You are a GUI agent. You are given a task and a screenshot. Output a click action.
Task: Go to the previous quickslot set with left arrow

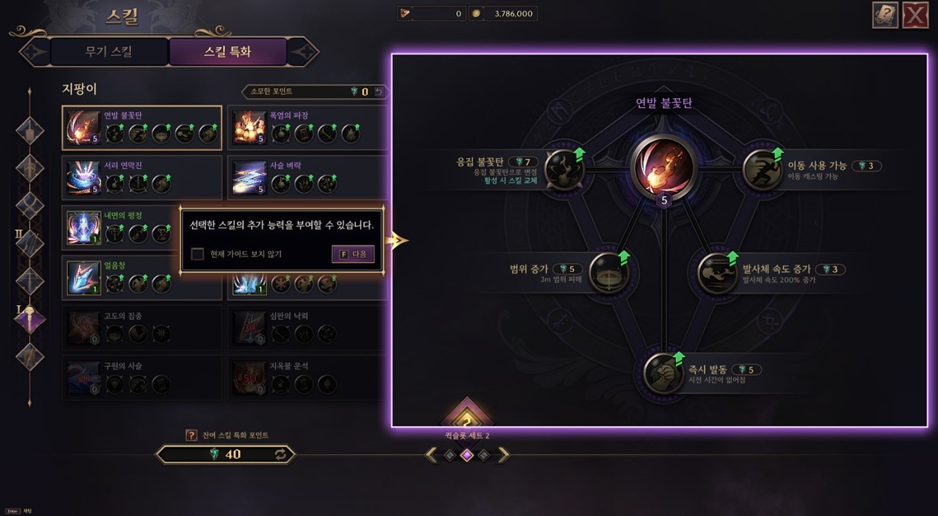(431, 455)
